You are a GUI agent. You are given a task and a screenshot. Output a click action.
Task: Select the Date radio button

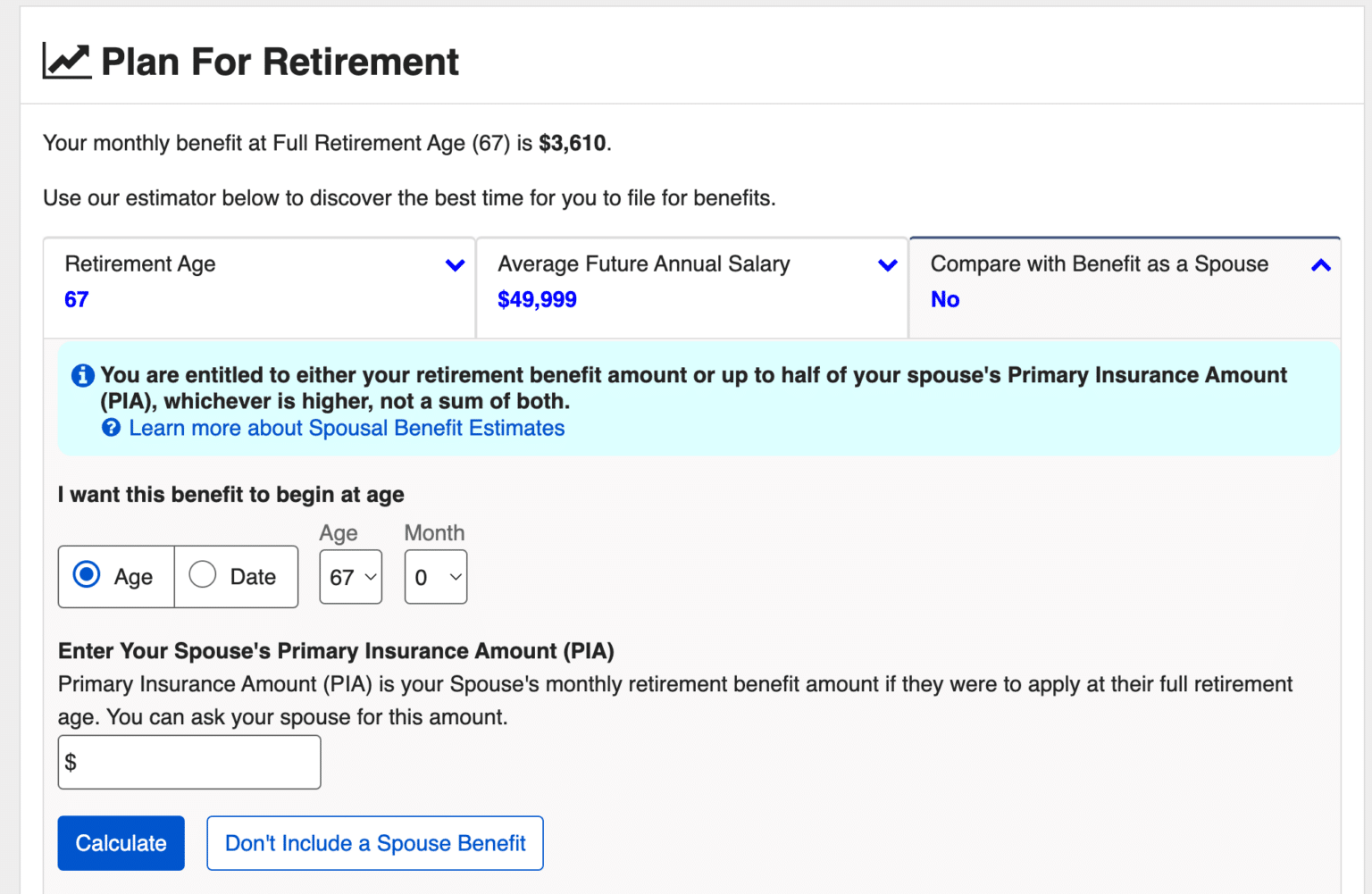[x=202, y=575]
